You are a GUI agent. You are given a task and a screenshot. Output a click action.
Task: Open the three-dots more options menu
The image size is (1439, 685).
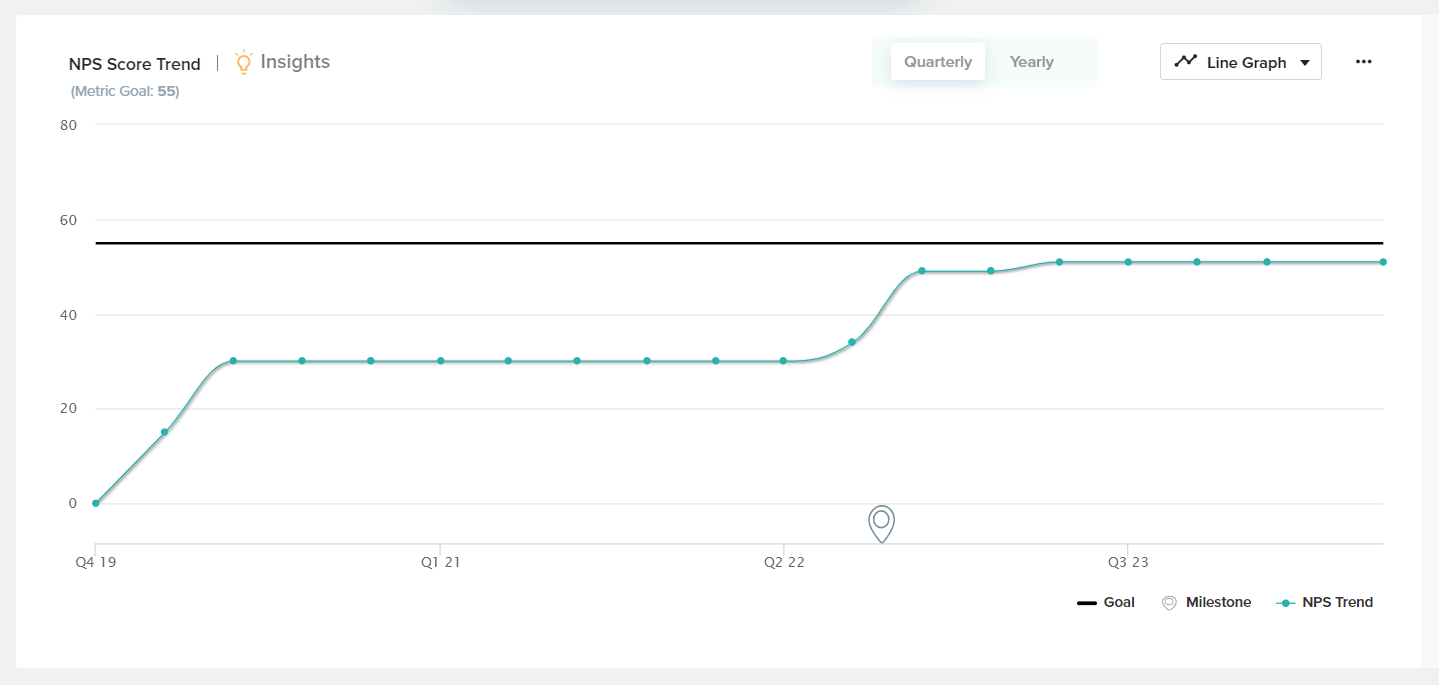coord(1363,62)
